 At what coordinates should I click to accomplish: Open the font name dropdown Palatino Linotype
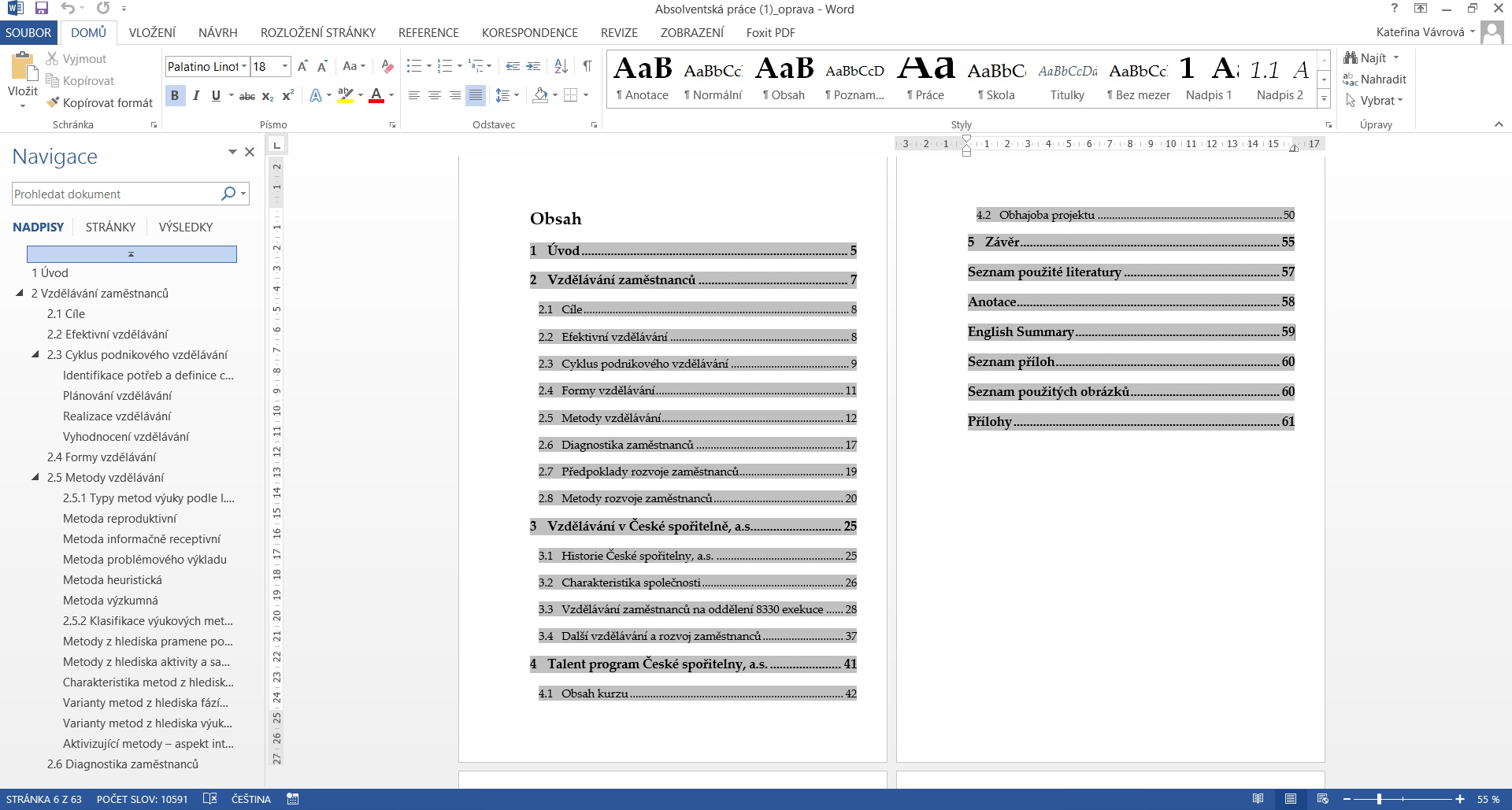click(244, 67)
